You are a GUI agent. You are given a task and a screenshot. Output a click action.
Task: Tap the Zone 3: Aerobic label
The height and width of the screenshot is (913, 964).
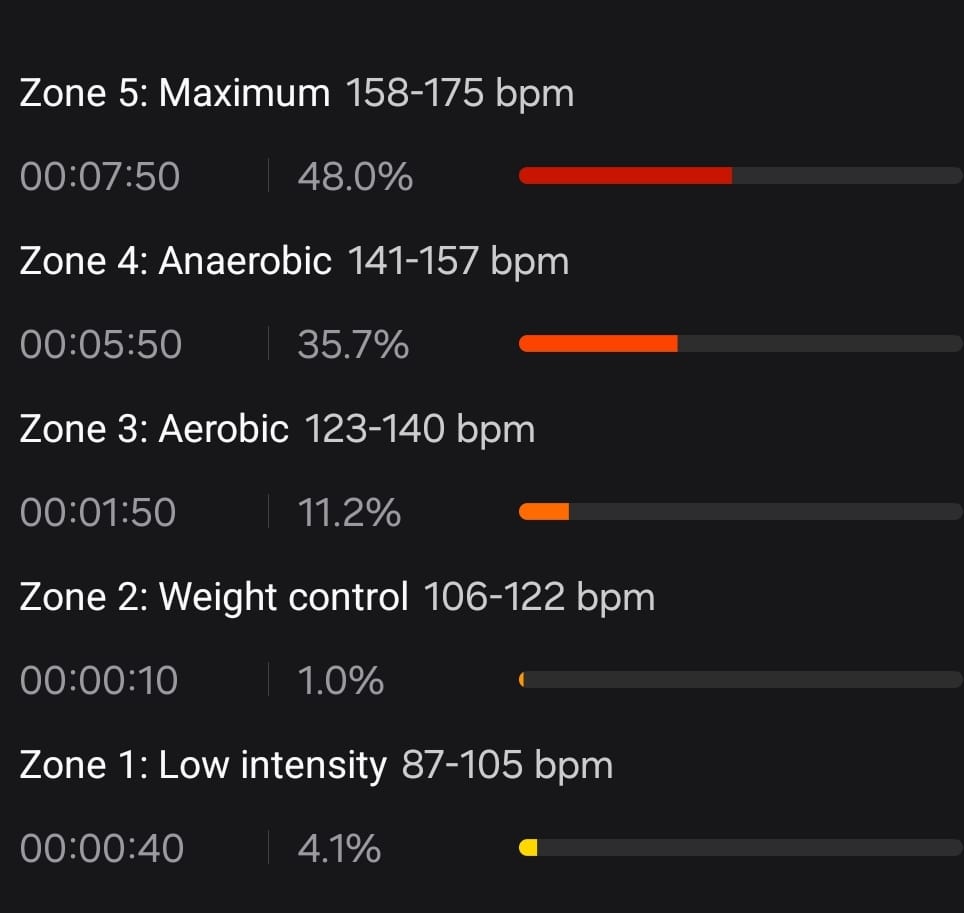[x=154, y=430]
